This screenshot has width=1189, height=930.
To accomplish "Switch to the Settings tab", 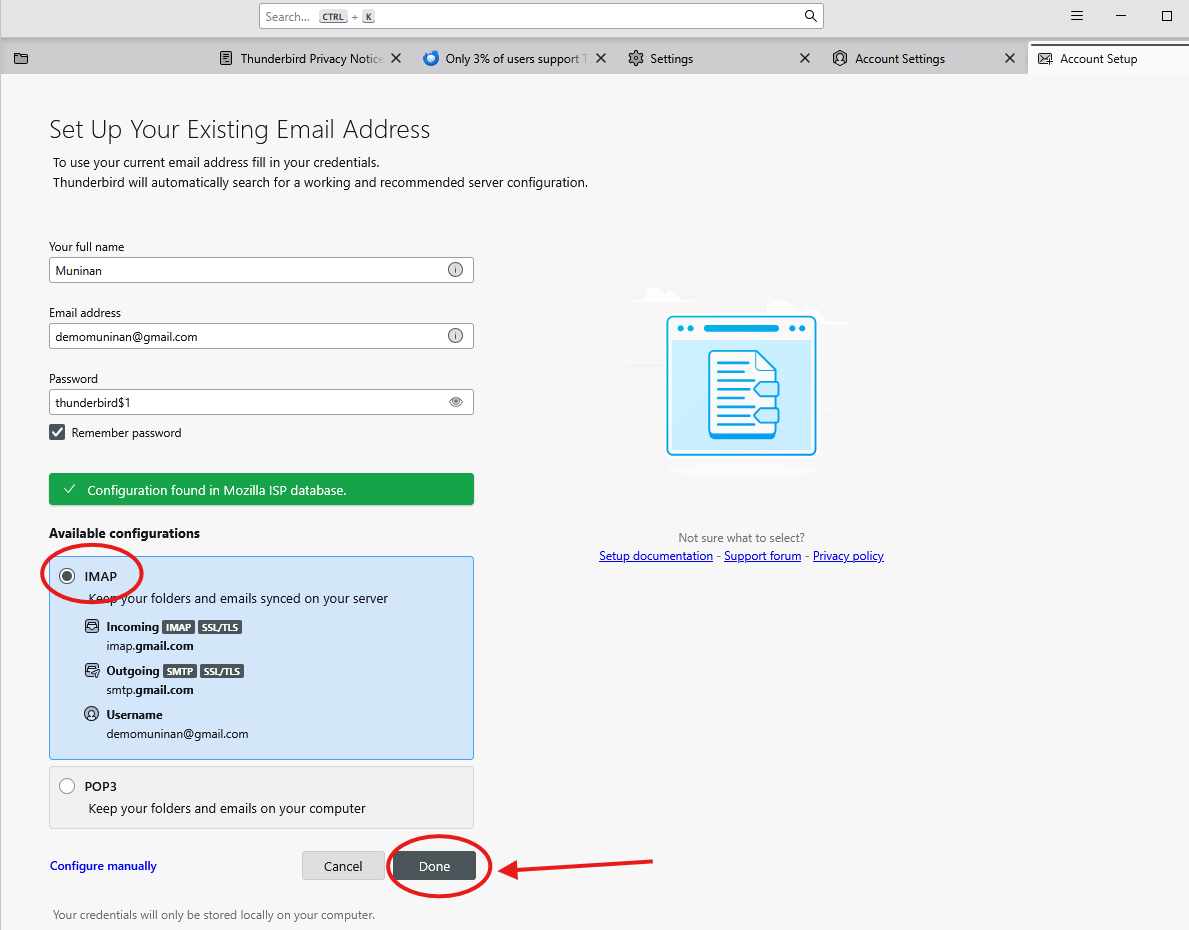I will click(x=720, y=58).
